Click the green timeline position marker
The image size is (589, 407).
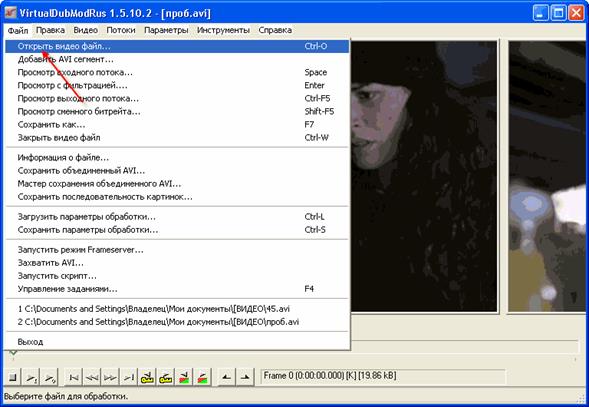(x=13, y=353)
